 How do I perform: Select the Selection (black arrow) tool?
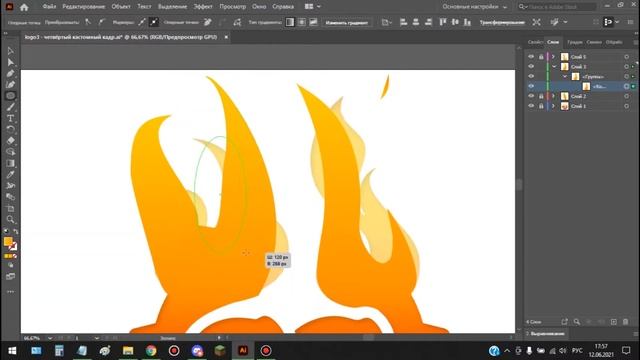point(11,51)
